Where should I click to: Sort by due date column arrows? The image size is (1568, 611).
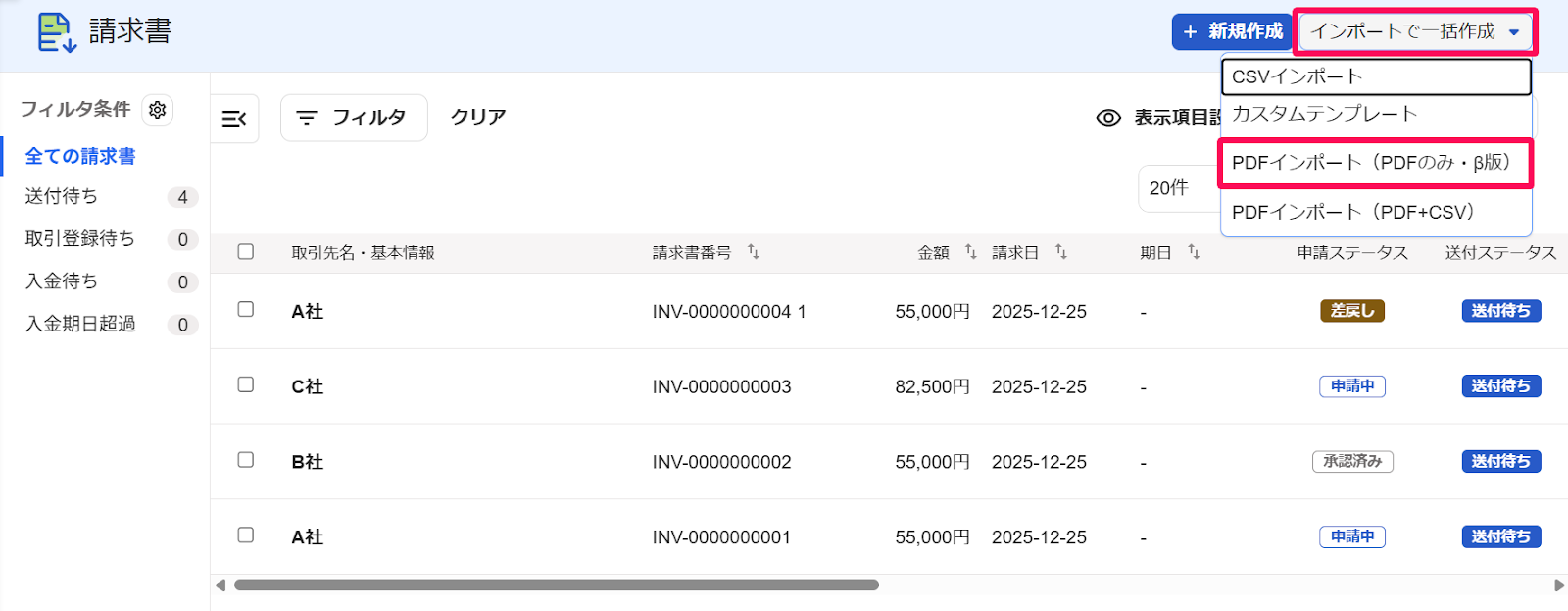(1194, 252)
